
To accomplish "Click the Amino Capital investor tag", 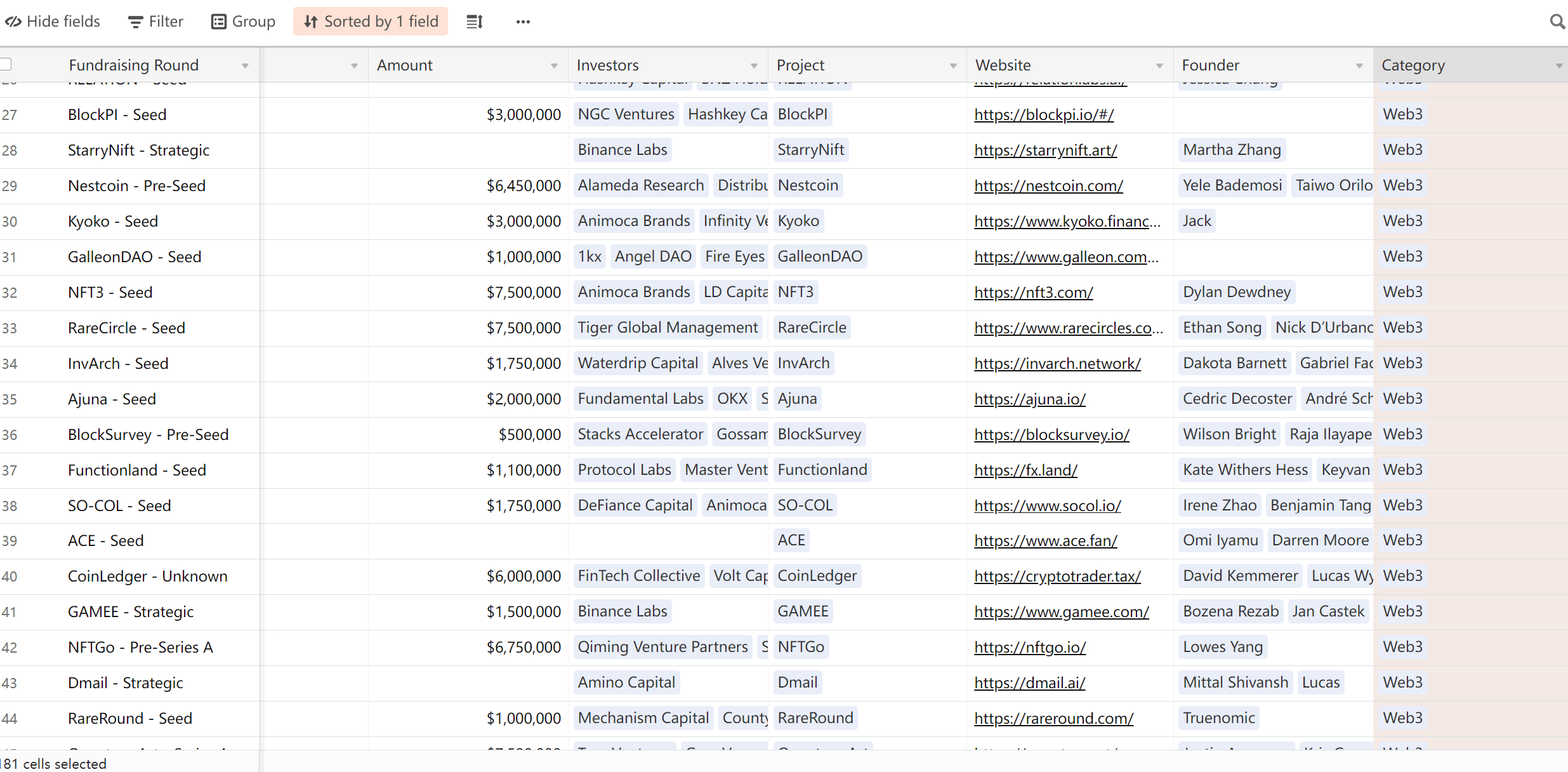I will click(x=626, y=682).
